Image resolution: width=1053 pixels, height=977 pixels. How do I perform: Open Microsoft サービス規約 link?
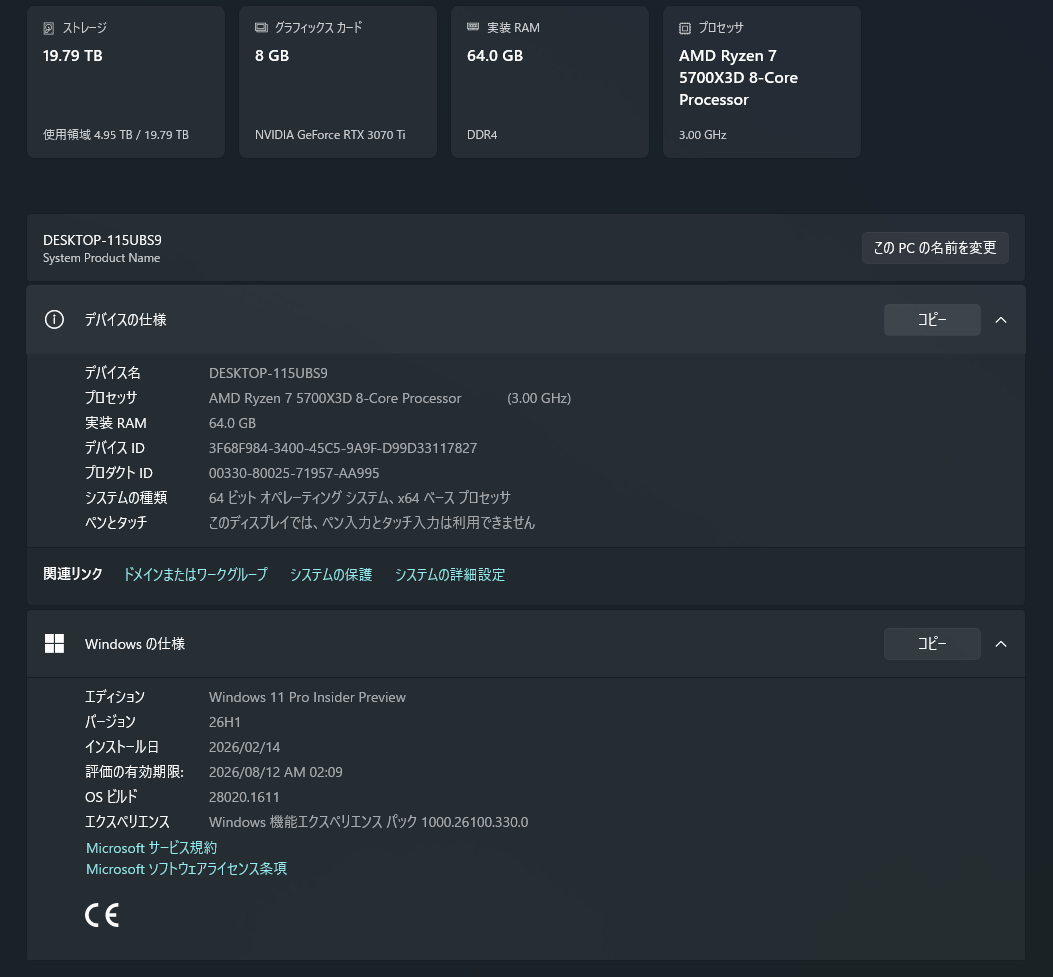[x=152, y=848]
